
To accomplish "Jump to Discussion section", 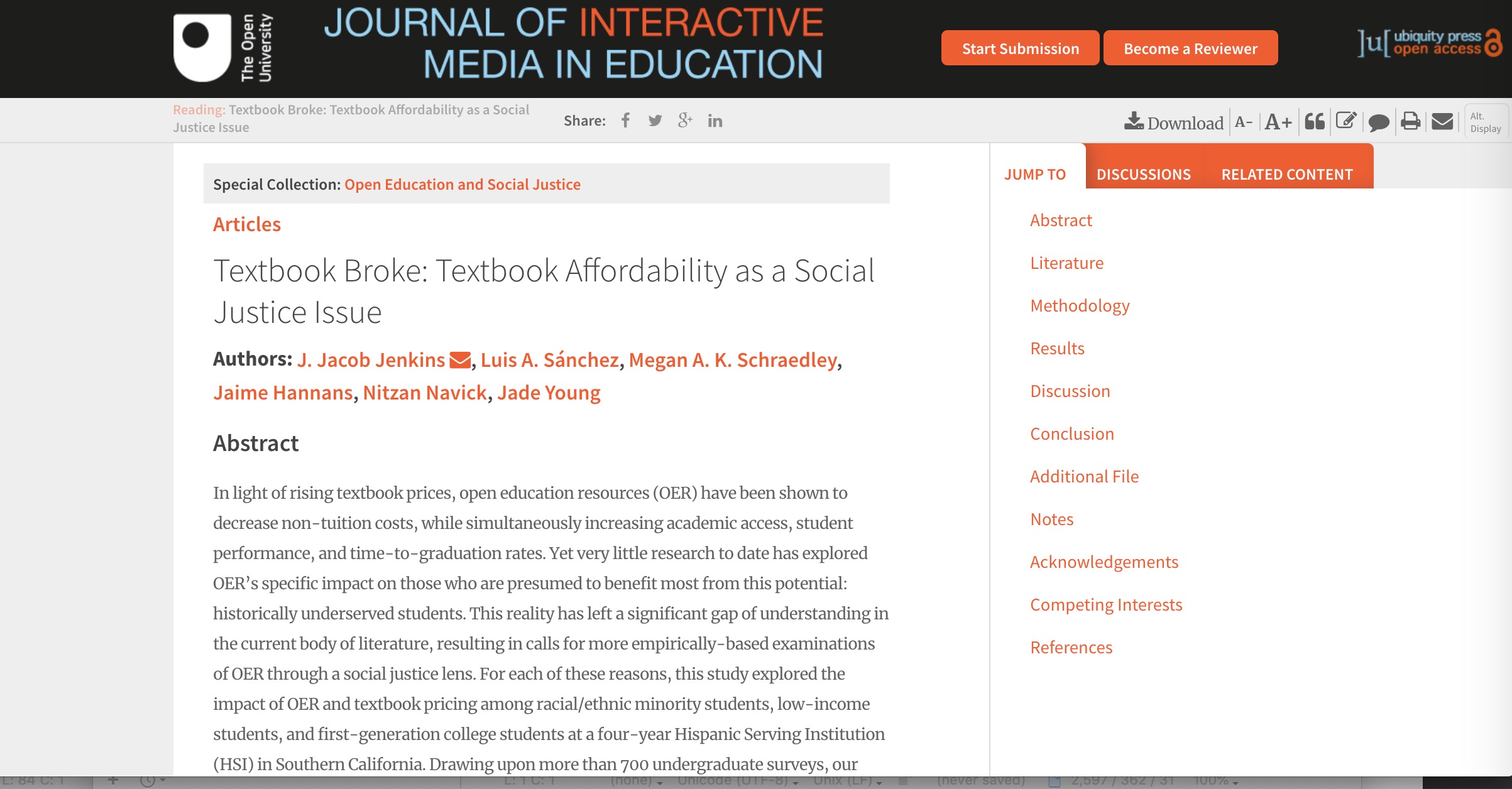I will click(x=1070, y=391).
